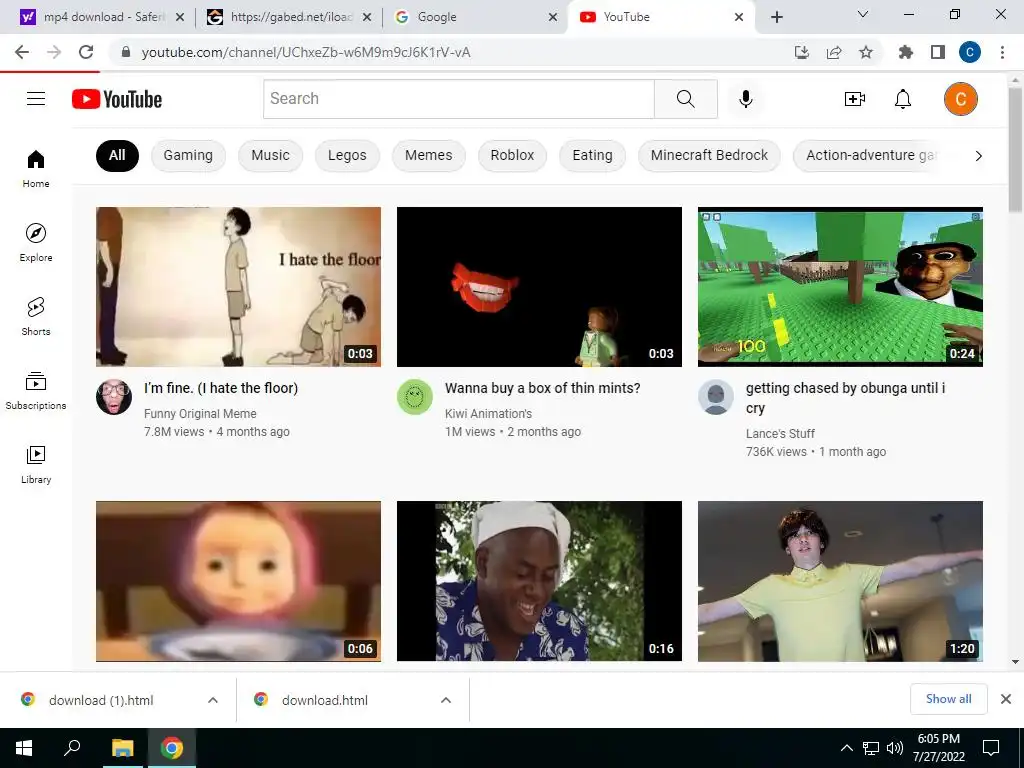Select the Roblox filter chip

coord(512,155)
